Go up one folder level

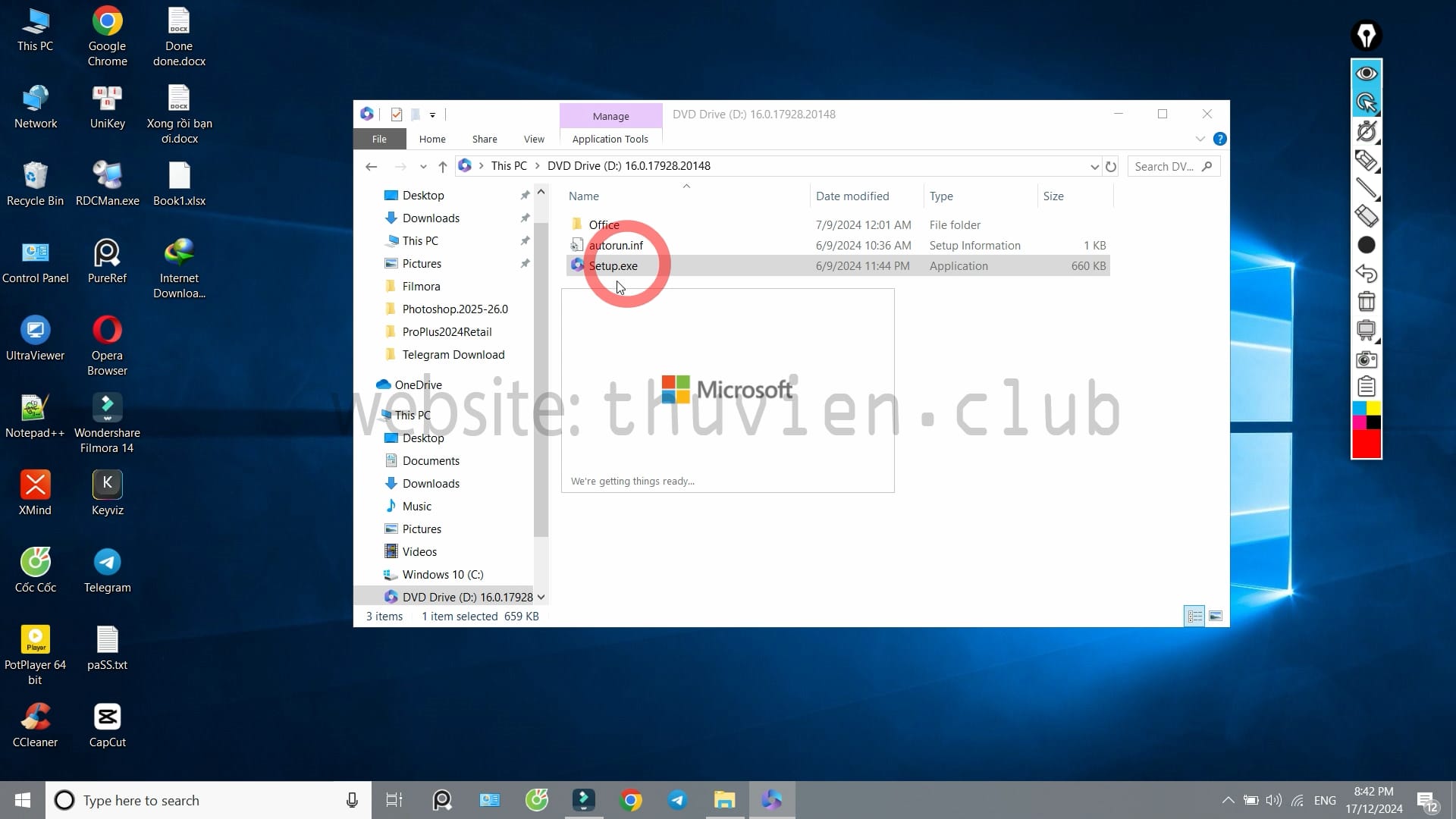coord(443,166)
